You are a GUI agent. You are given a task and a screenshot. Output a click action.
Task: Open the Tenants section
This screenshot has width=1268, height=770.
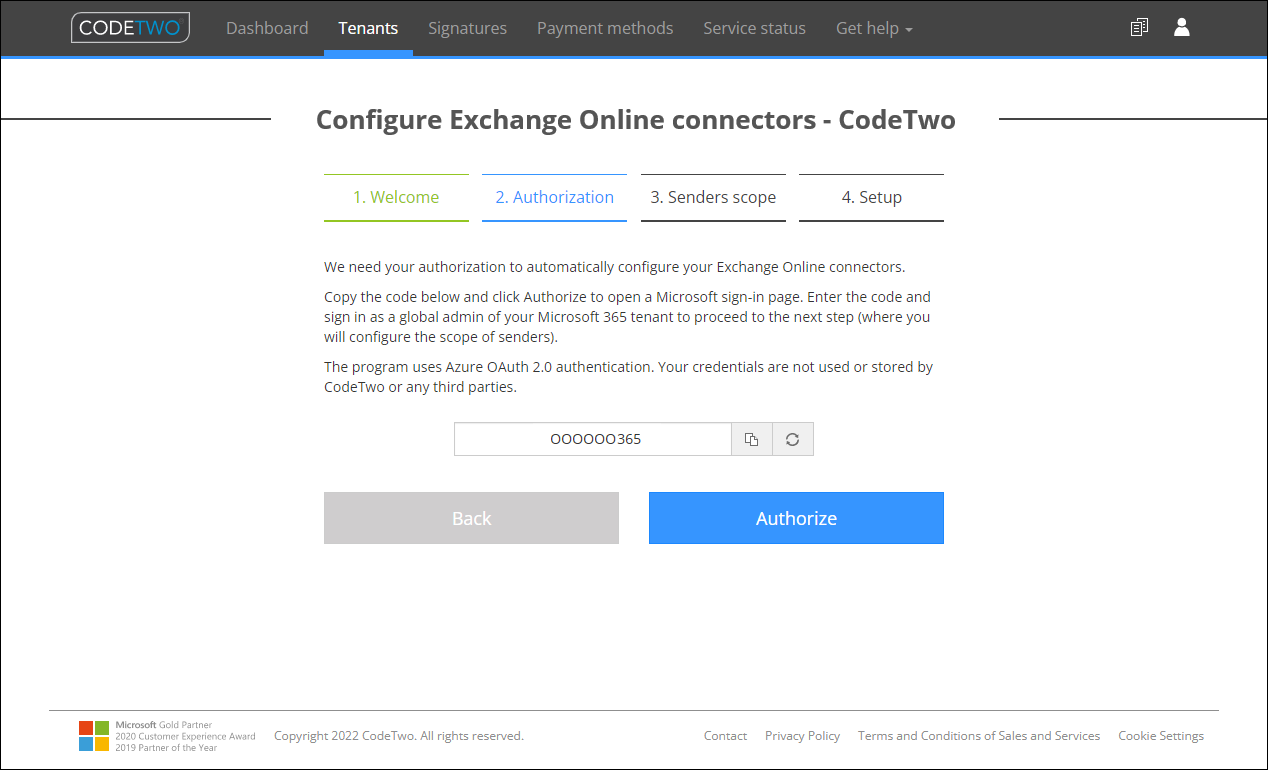pos(368,28)
